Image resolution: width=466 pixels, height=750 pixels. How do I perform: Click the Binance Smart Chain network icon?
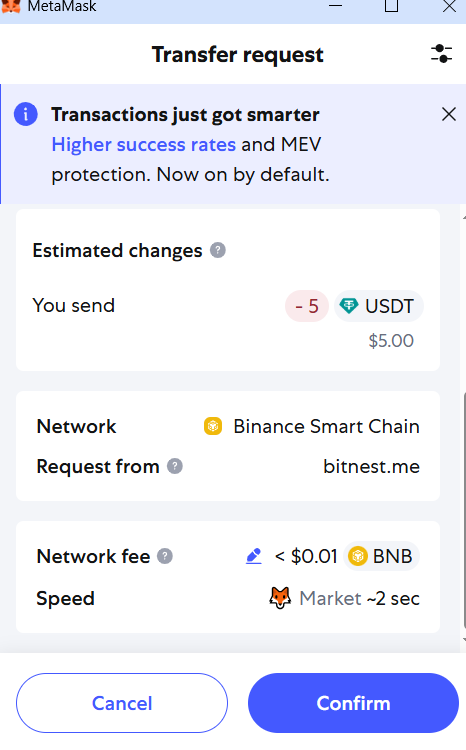[213, 426]
